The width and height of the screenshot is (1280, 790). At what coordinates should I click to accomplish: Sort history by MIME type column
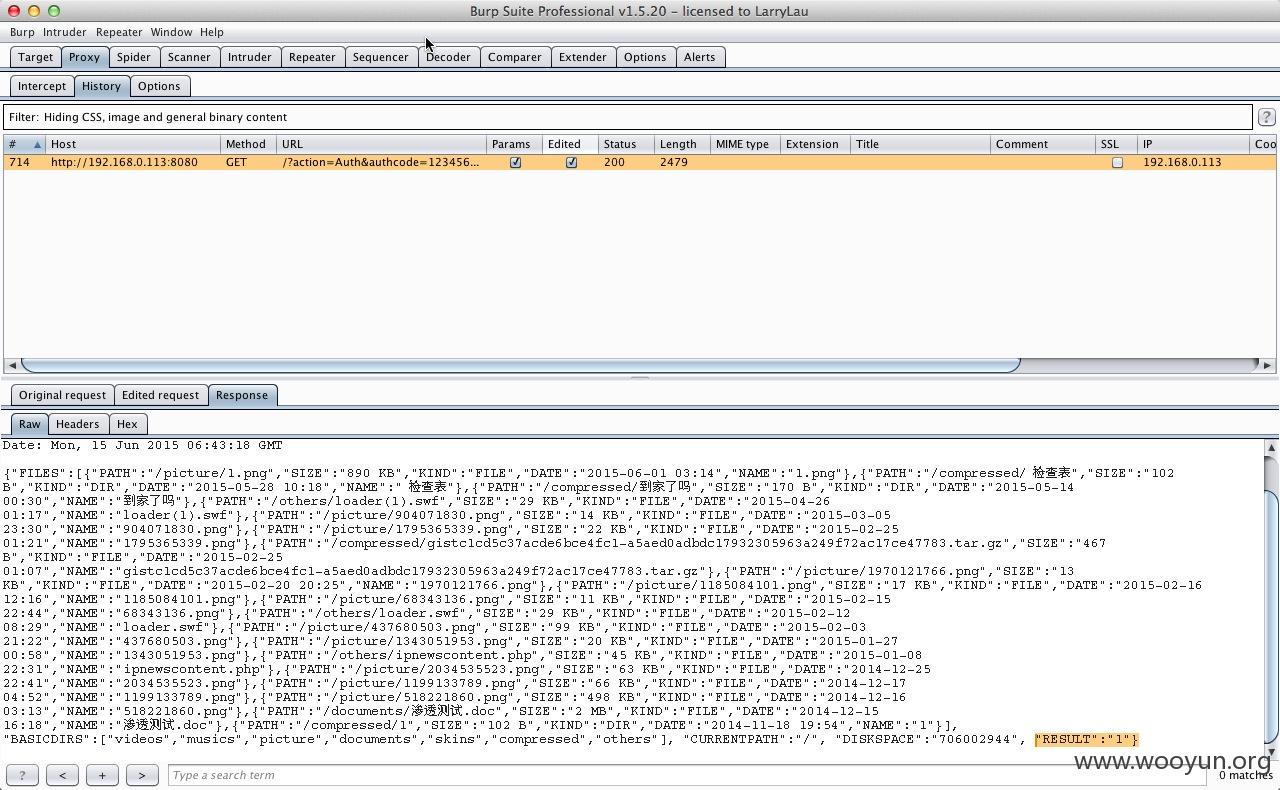[745, 144]
